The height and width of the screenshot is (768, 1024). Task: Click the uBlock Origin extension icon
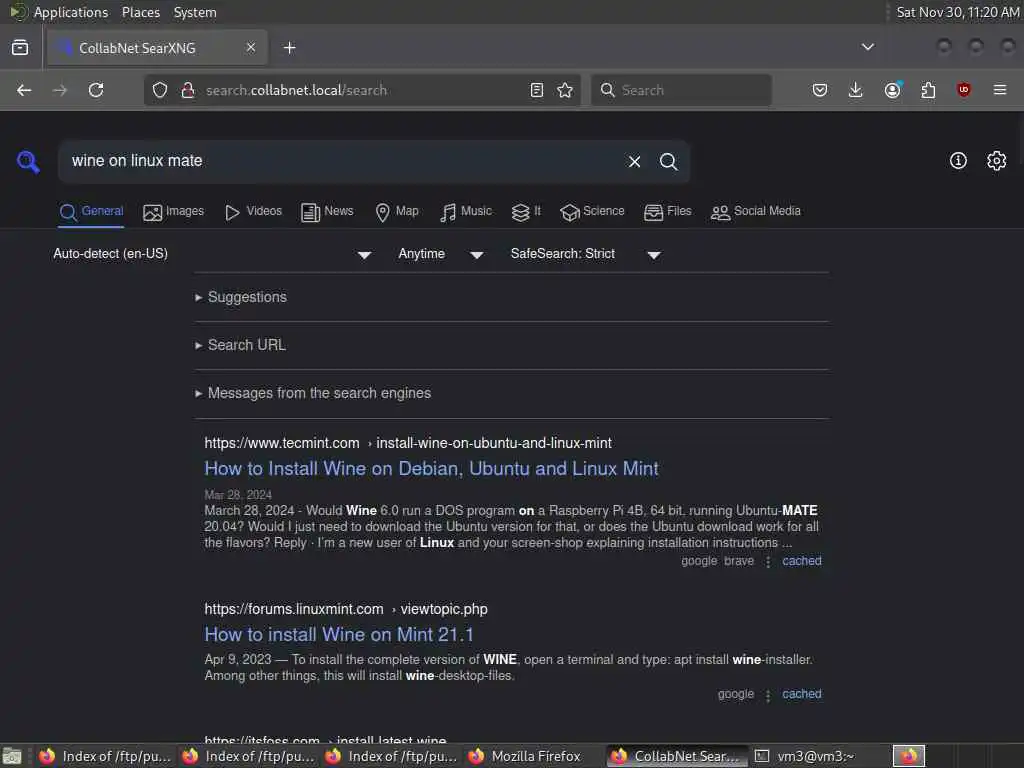click(963, 90)
